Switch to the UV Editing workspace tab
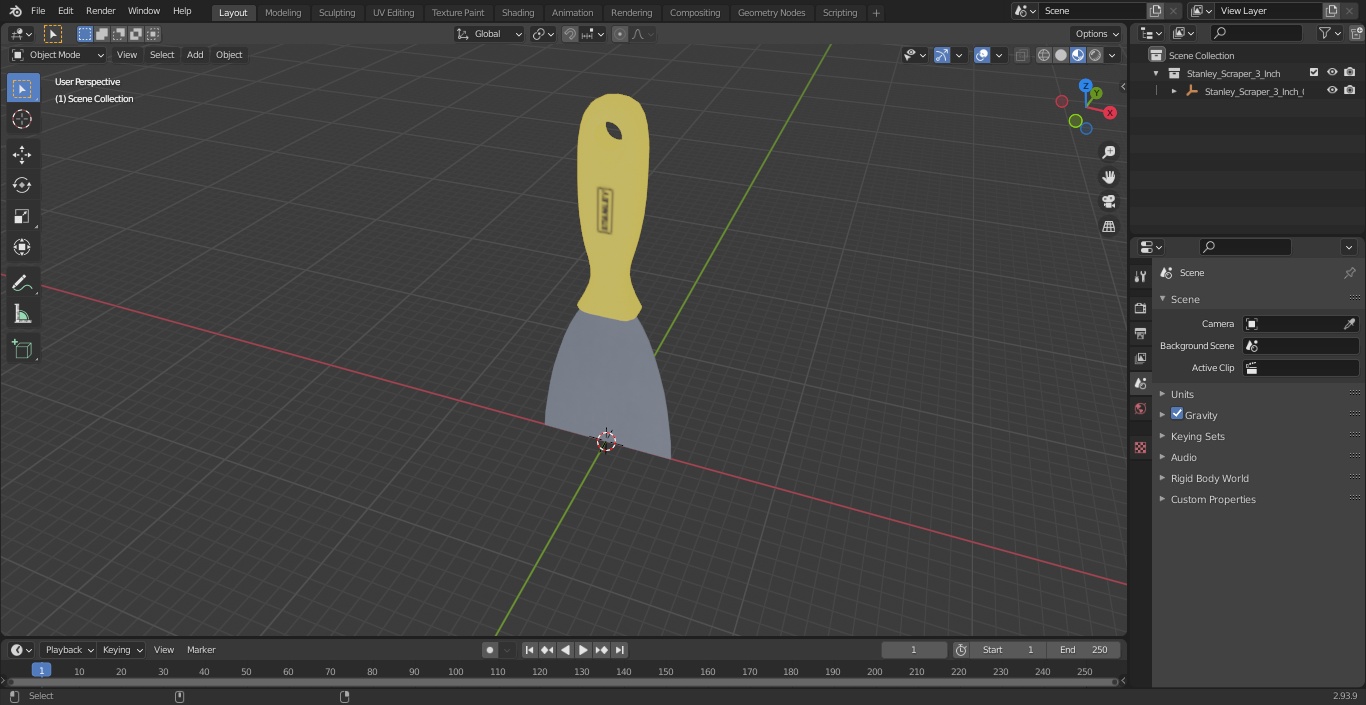Viewport: 1366px width, 705px height. [x=393, y=13]
